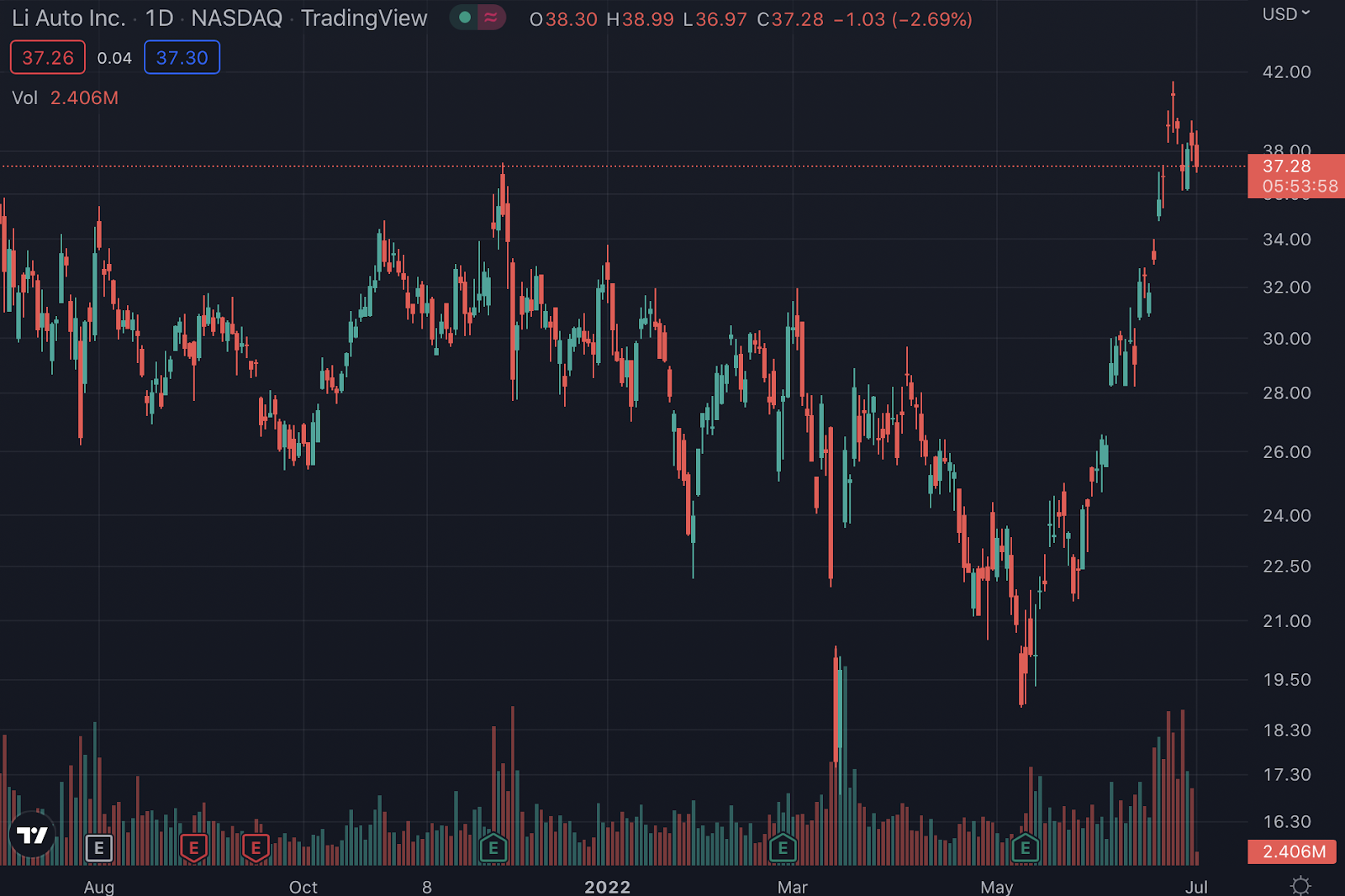Screen dimensions: 1345x896
Task: Click the 37.26 sell price button
Action: (48, 58)
